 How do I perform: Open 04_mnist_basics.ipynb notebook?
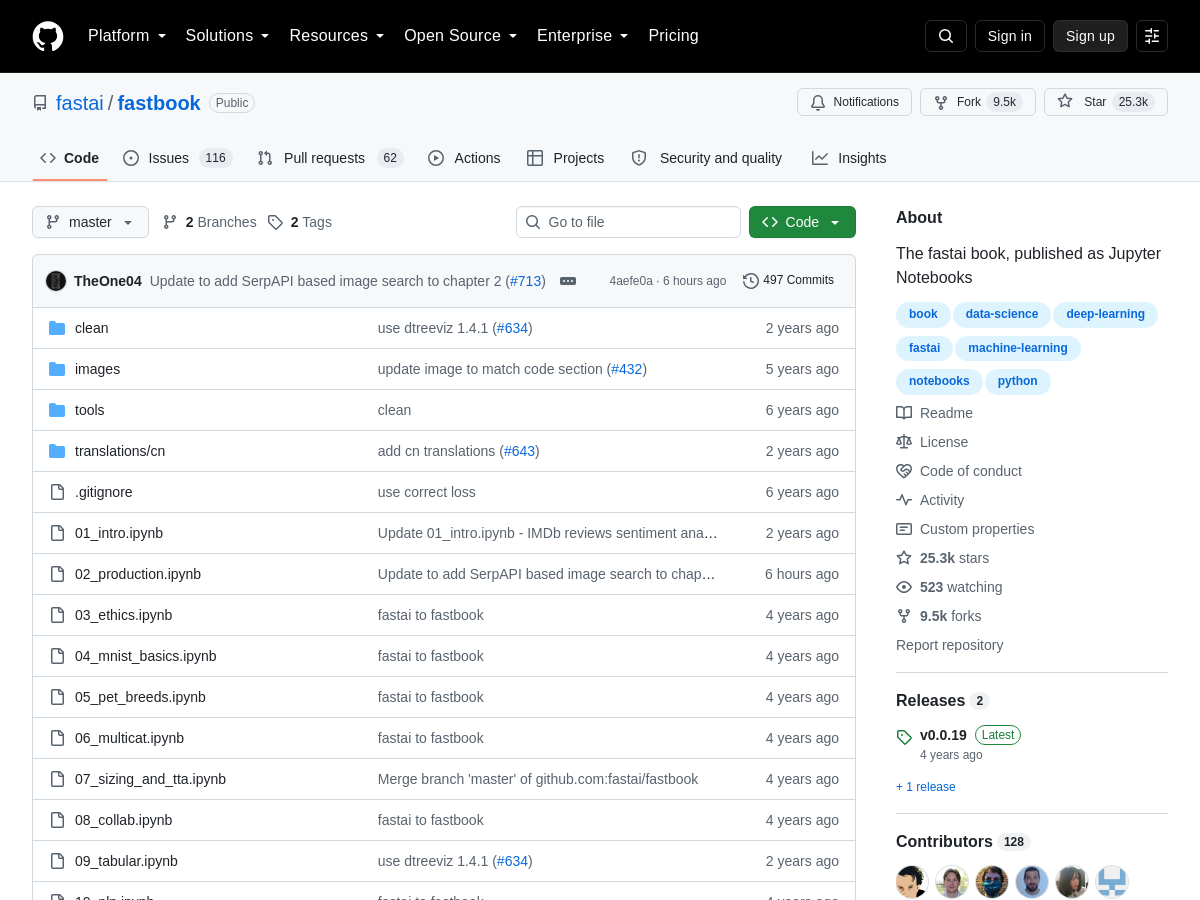(146, 656)
